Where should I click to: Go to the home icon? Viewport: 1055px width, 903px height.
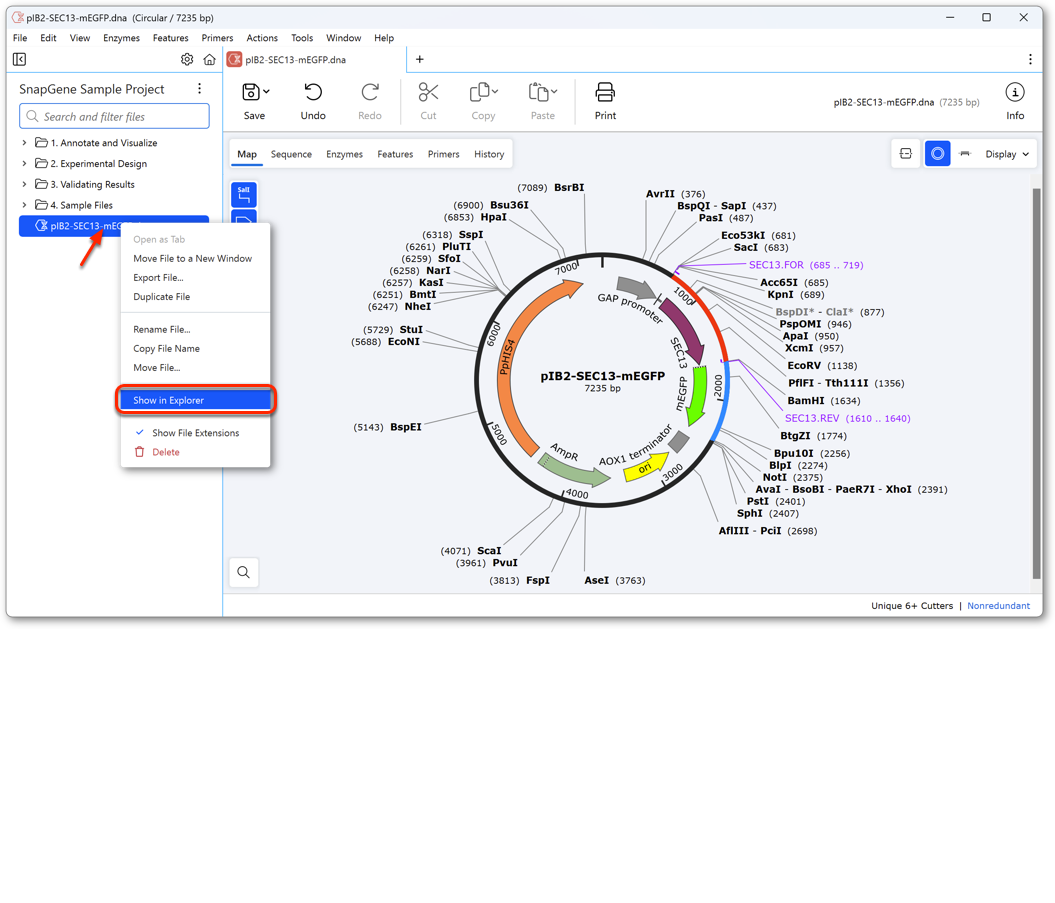point(210,60)
